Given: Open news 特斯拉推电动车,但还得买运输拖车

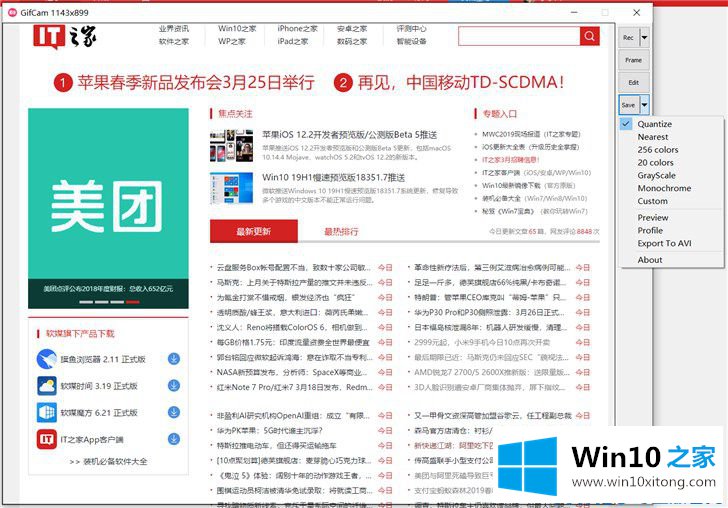Looking at the screenshot, I should coord(276,445).
